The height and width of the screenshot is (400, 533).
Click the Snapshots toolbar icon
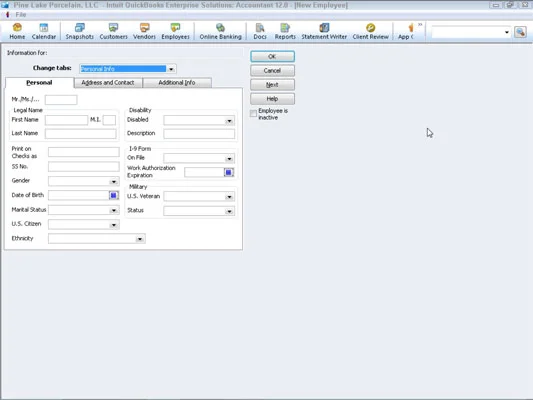[x=80, y=31]
